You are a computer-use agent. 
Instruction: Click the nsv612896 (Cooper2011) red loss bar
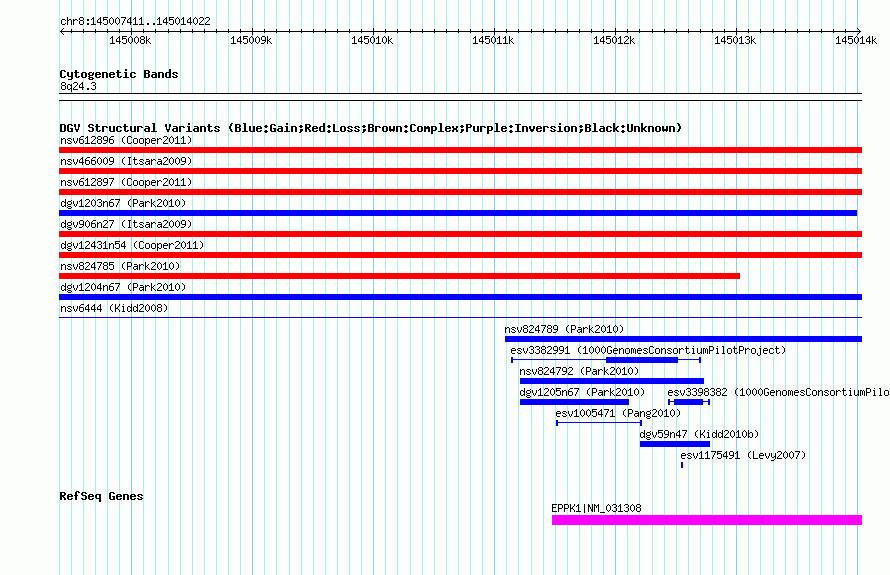tap(460, 150)
